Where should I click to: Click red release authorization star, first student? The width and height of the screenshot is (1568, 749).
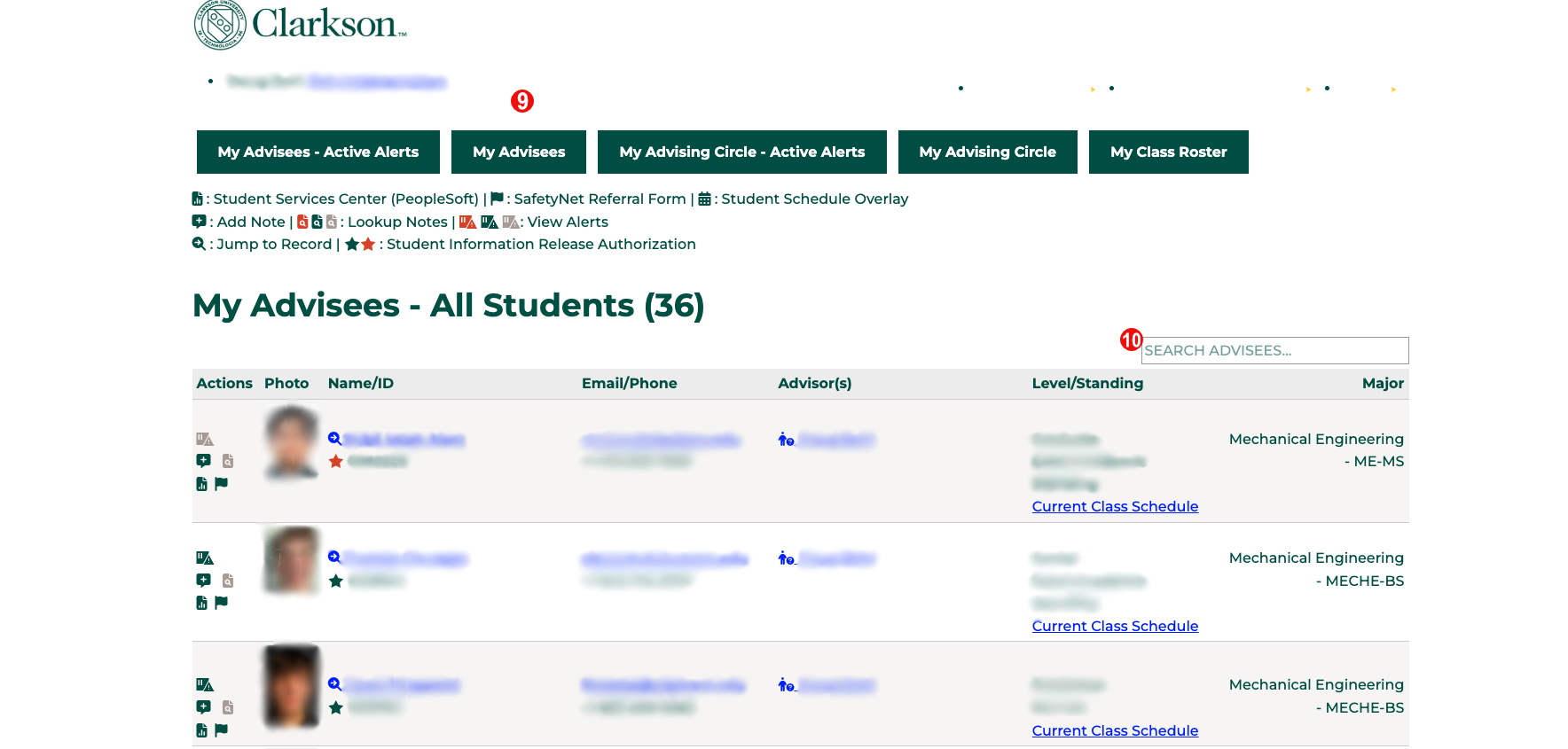pyautogui.click(x=335, y=461)
